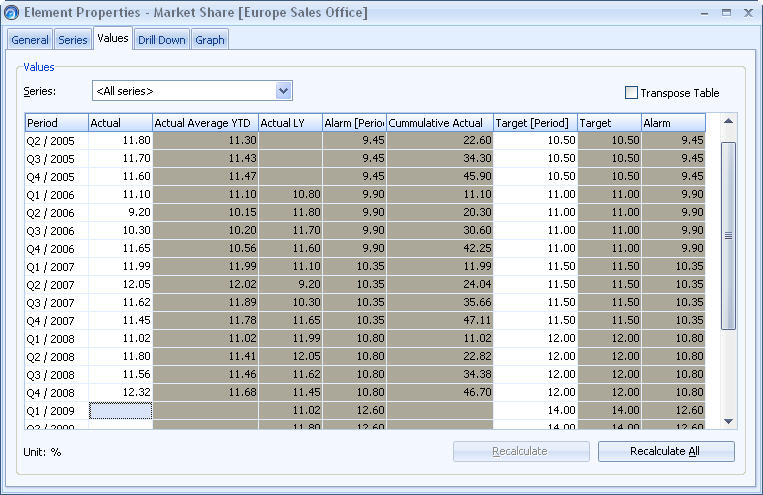
Task: Click Cummulative Actual value 46.70
Action: tap(440, 392)
